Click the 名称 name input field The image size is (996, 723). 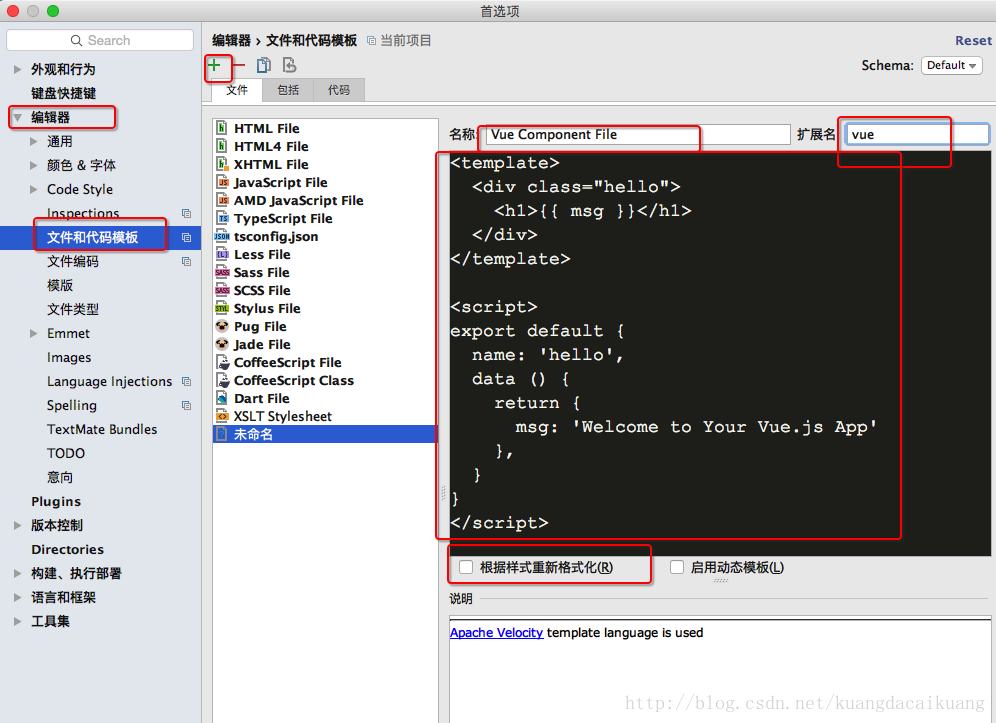click(x=638, y=135)
